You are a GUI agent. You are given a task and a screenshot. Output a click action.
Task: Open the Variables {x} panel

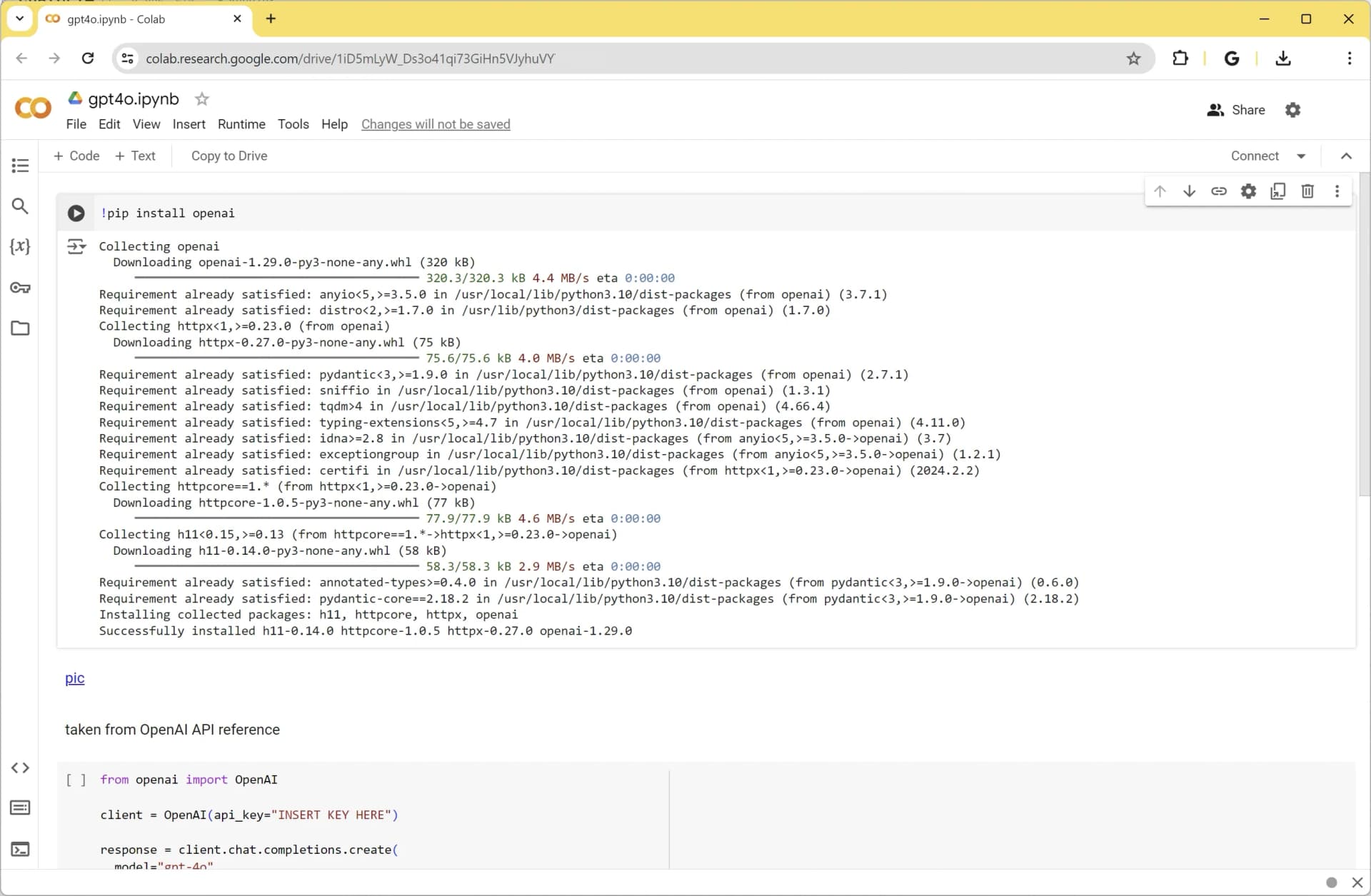click(x=20, y=246)
